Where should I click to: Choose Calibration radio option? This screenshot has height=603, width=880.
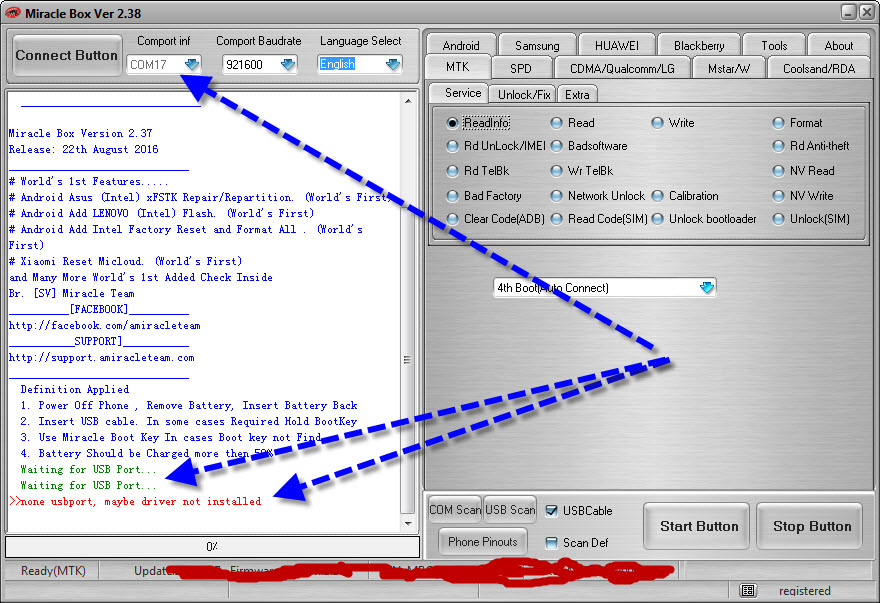[x=685, y=196]
